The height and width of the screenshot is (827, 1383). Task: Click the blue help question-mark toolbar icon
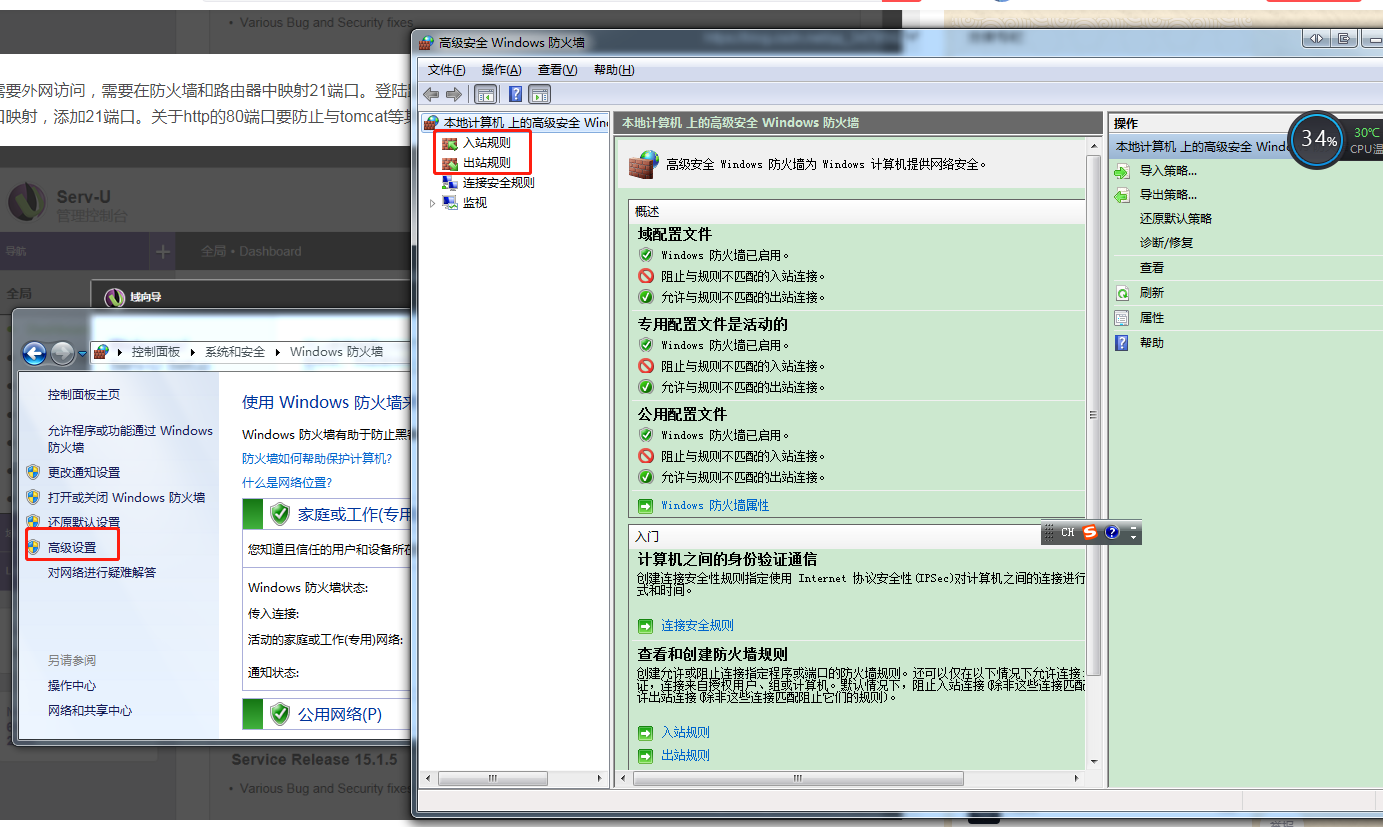click(x=516, y=94)
